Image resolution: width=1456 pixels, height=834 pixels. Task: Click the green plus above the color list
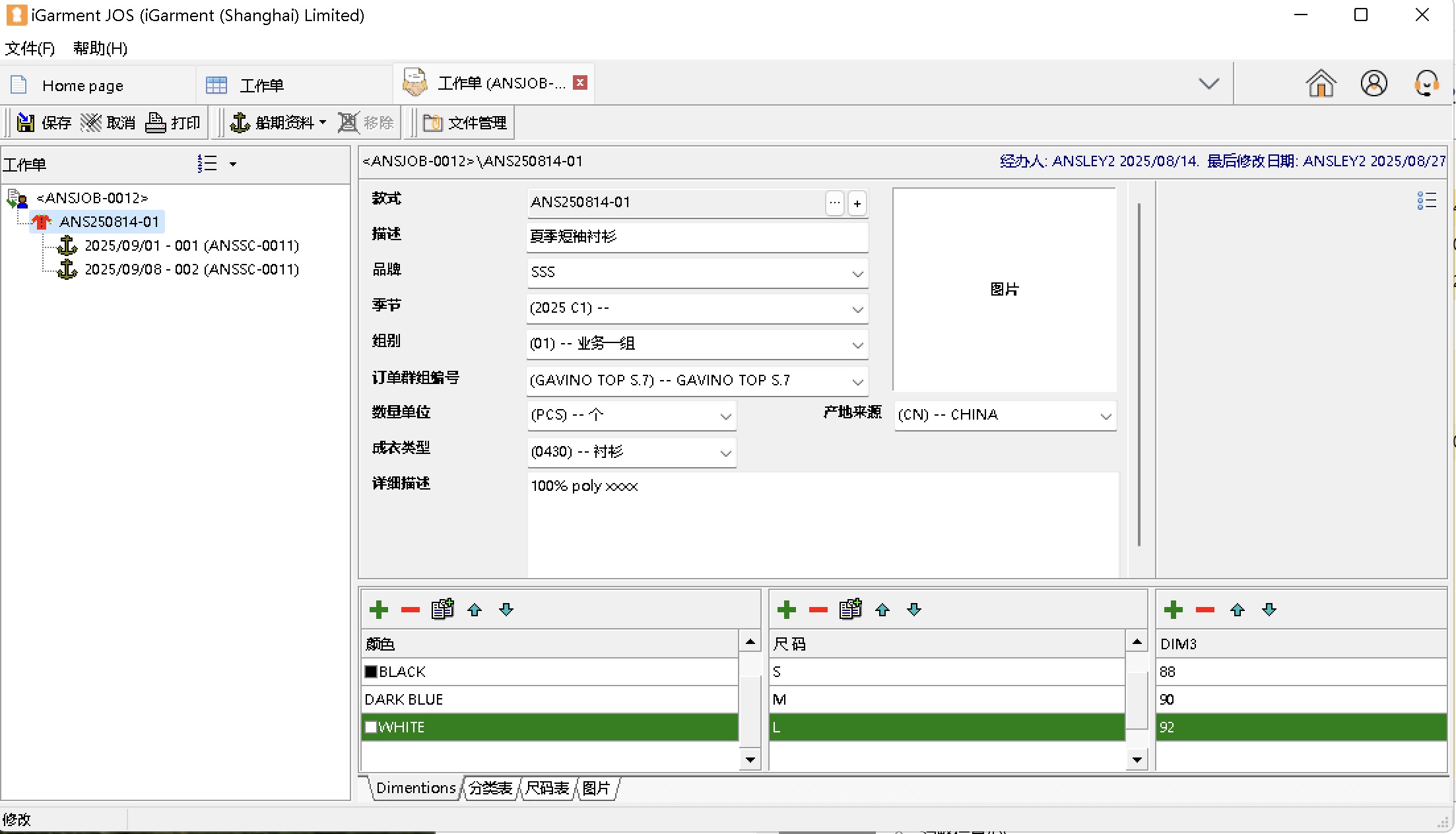[x=379, y=610]
